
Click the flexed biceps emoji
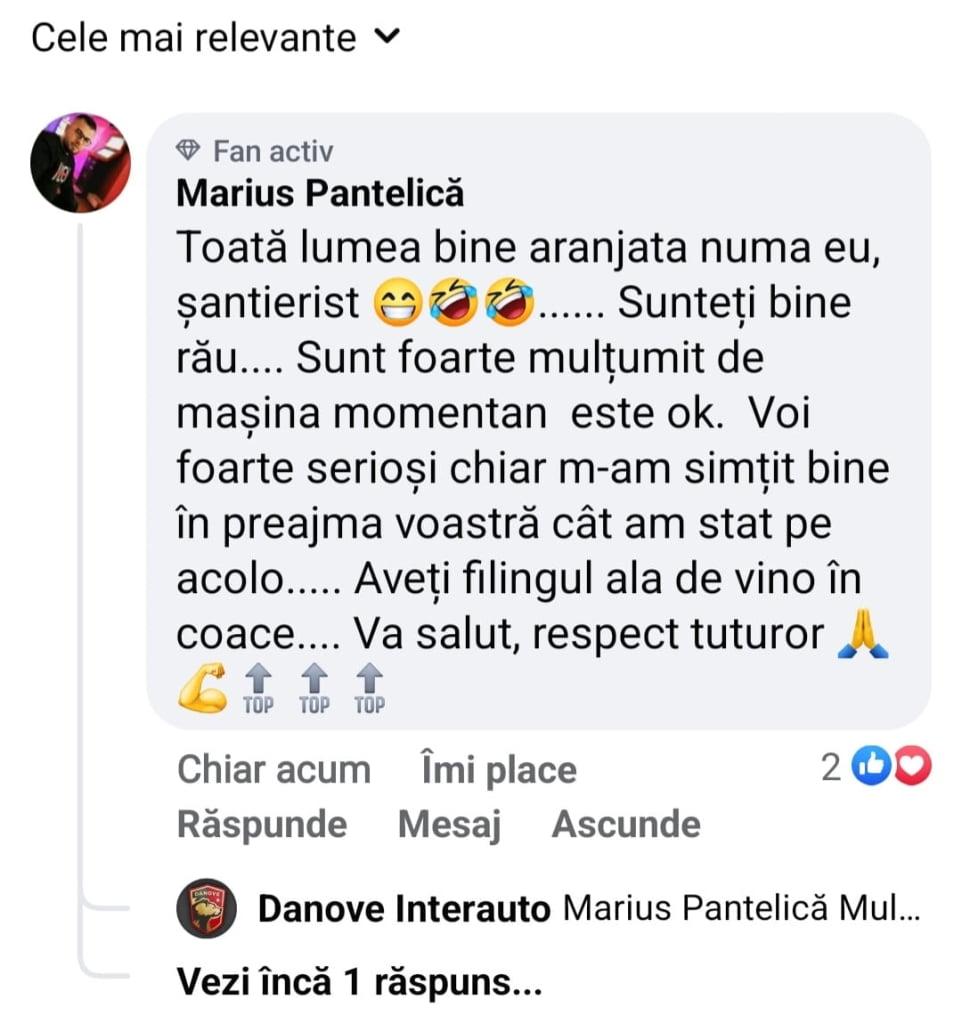click(203, 688)
